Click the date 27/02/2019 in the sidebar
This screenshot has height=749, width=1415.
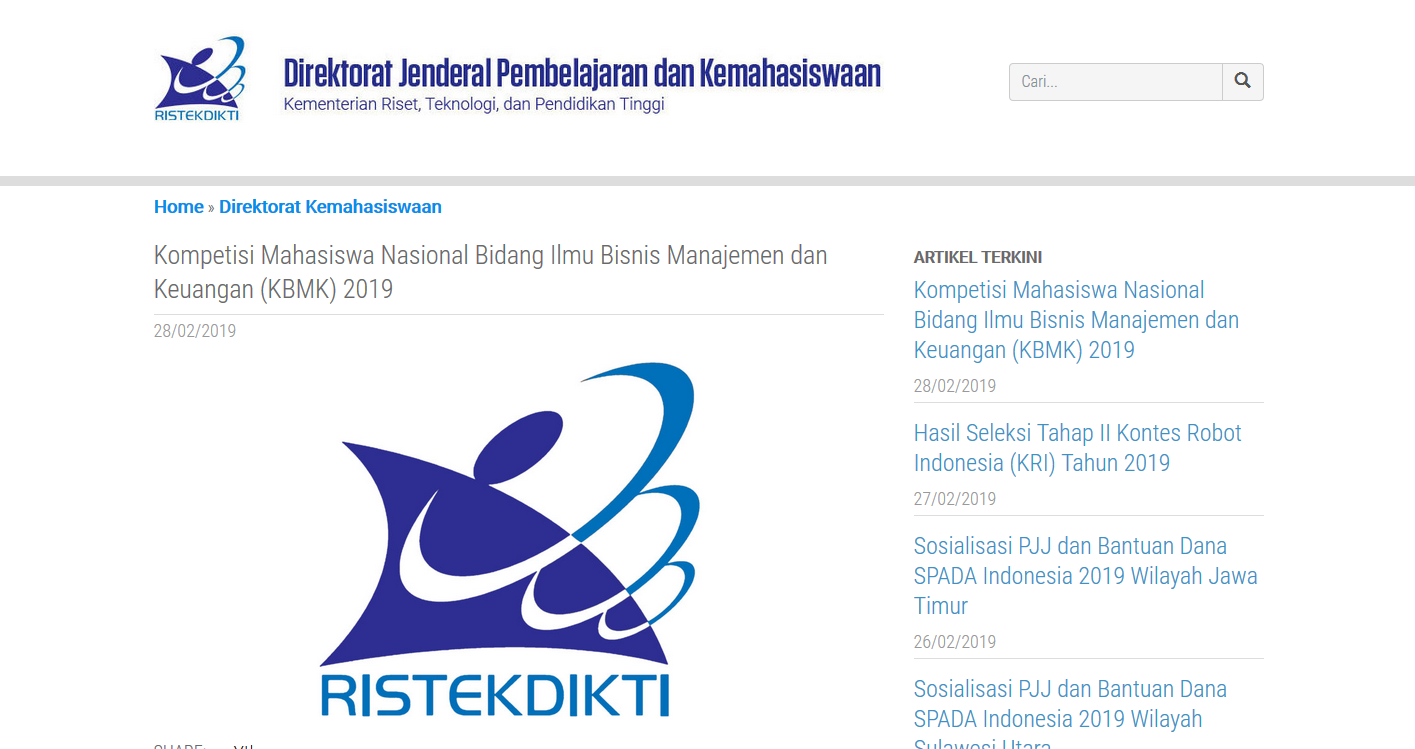(955, 499)
